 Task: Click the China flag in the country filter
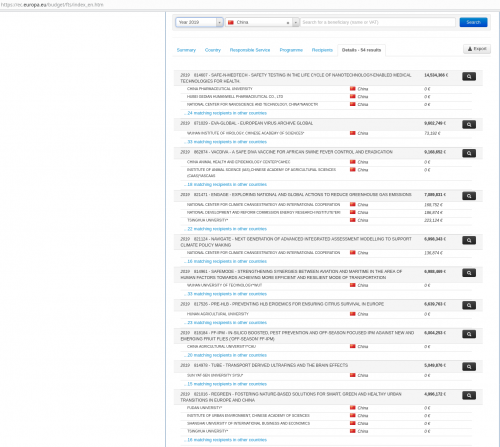[x=231, y=22]
